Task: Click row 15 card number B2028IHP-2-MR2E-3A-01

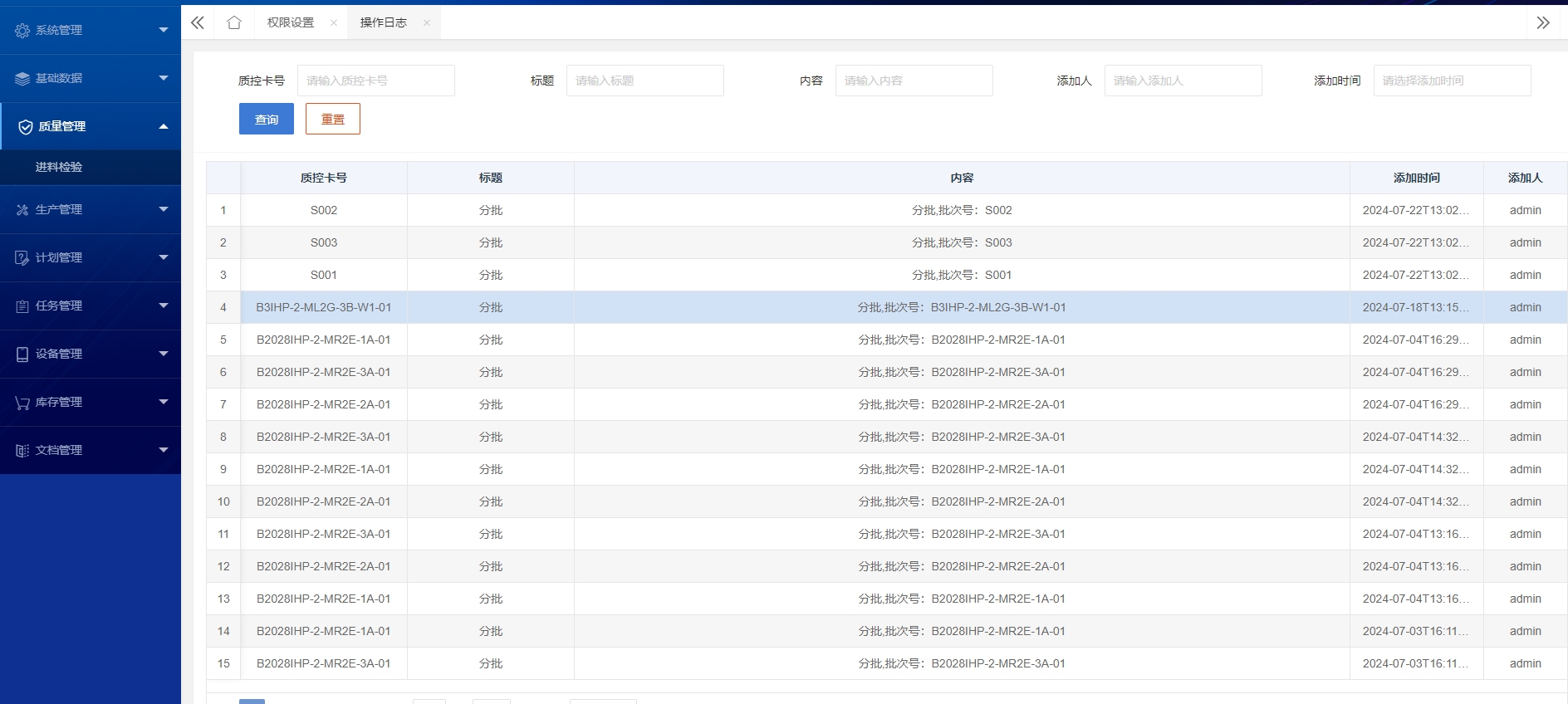Action: [324, 663]
